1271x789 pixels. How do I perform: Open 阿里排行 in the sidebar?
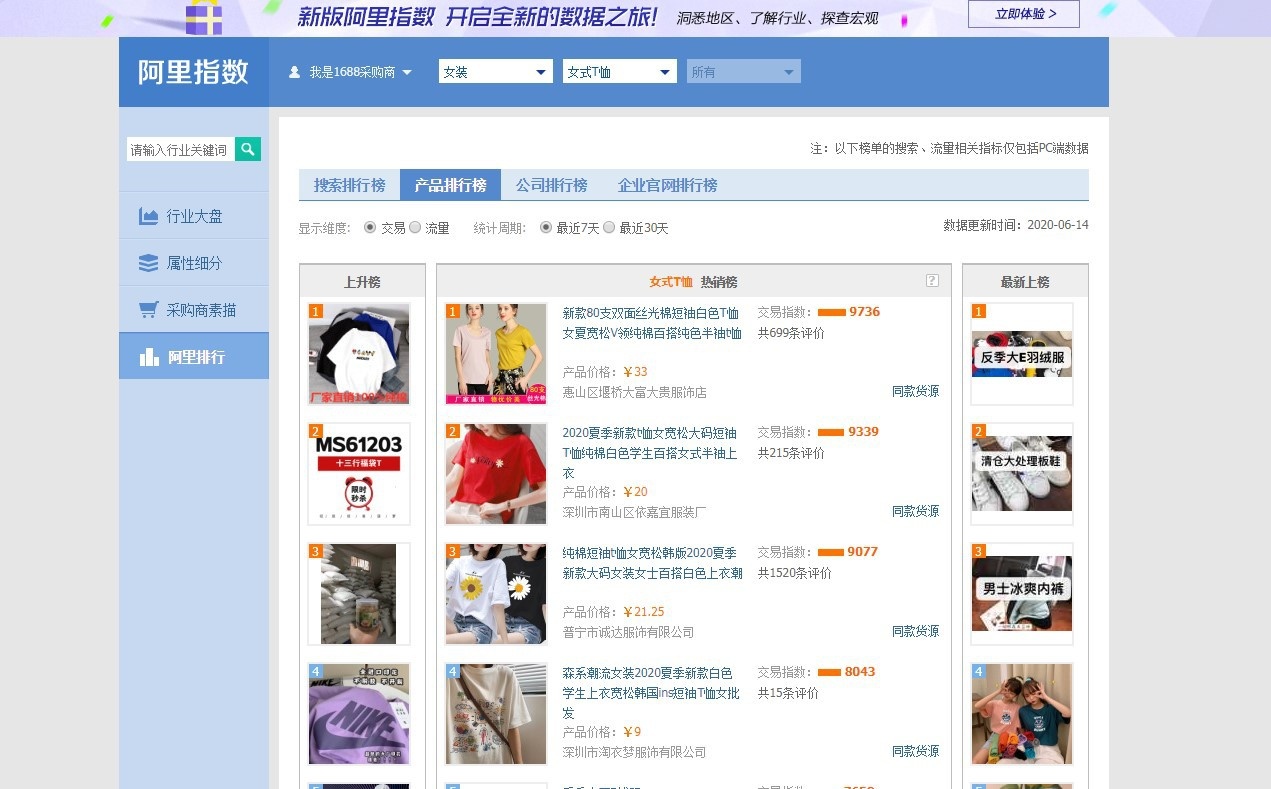click(194, 357)
